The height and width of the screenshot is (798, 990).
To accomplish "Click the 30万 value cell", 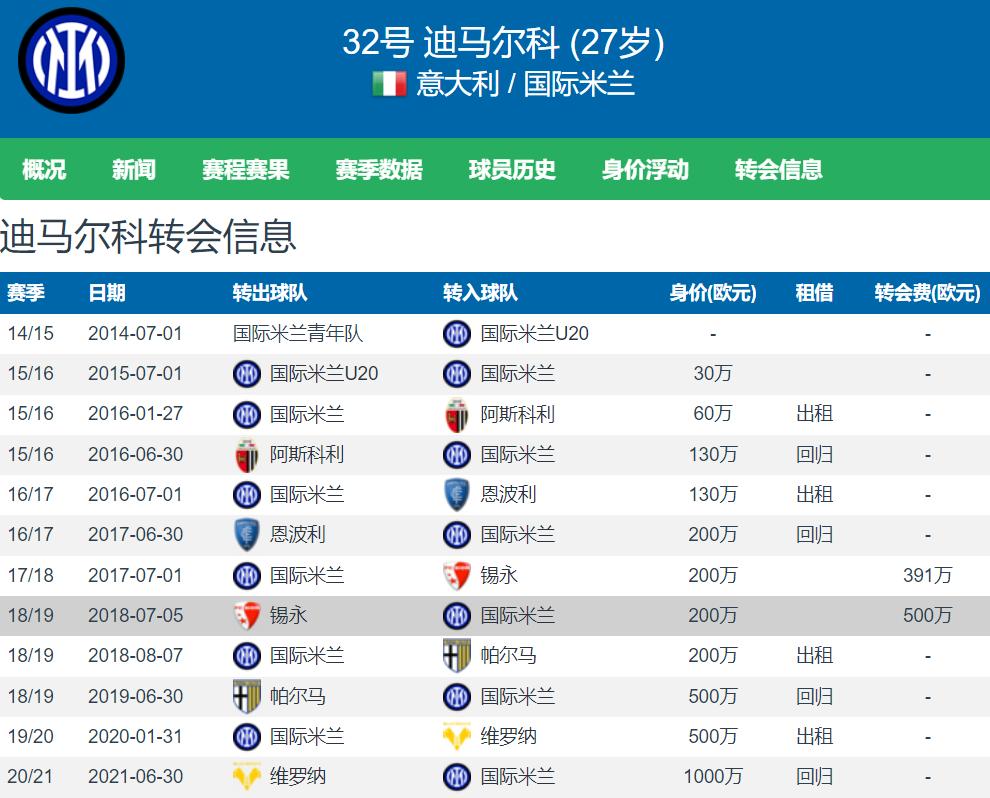I will 713,374.
